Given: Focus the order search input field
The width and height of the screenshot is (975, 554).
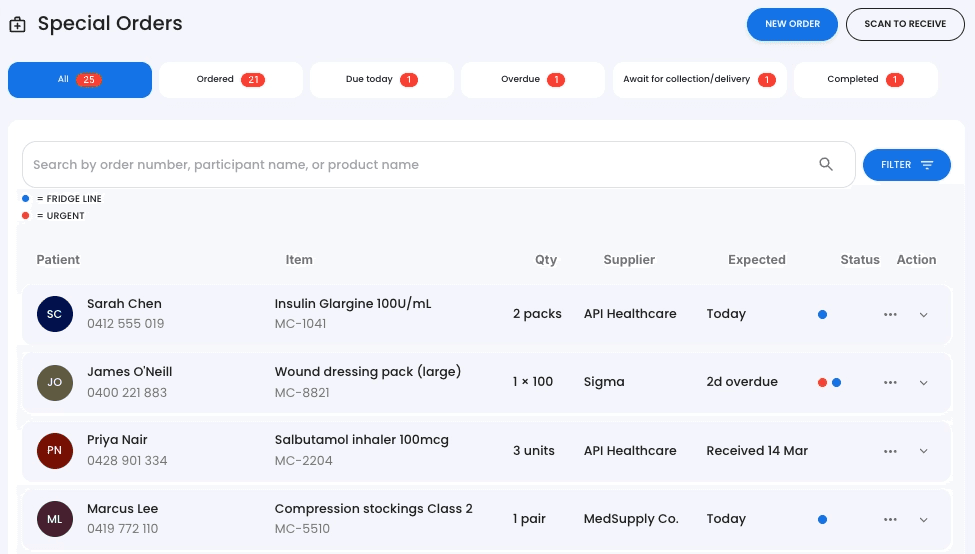Looking at the screenshot, I should (420, 165).
